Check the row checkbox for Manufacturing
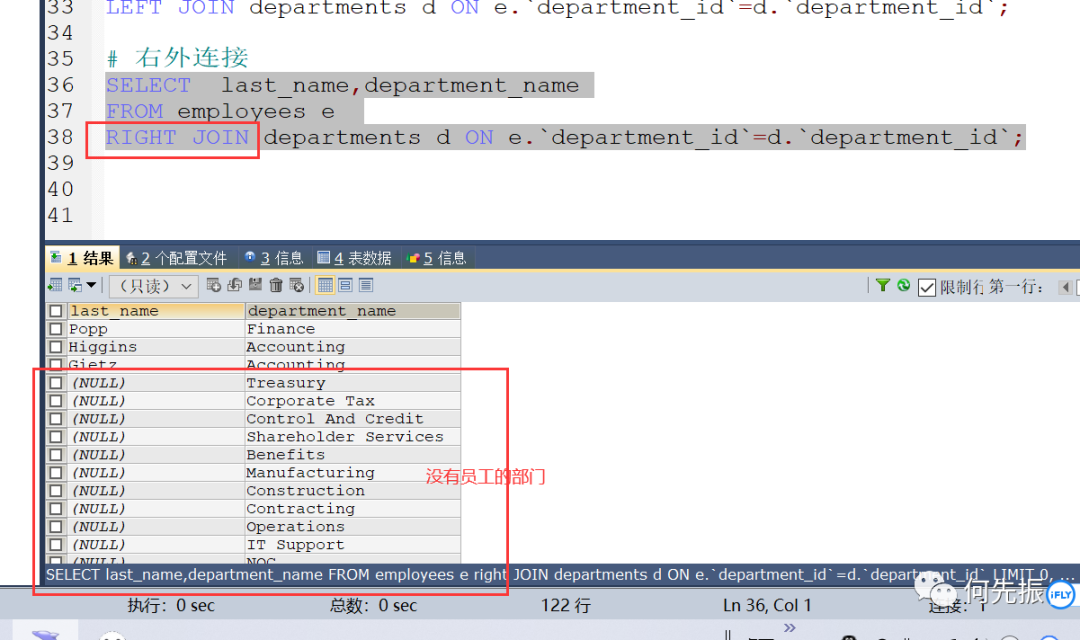This screenshot has height=640, width=1080. [x=56, y=473]
